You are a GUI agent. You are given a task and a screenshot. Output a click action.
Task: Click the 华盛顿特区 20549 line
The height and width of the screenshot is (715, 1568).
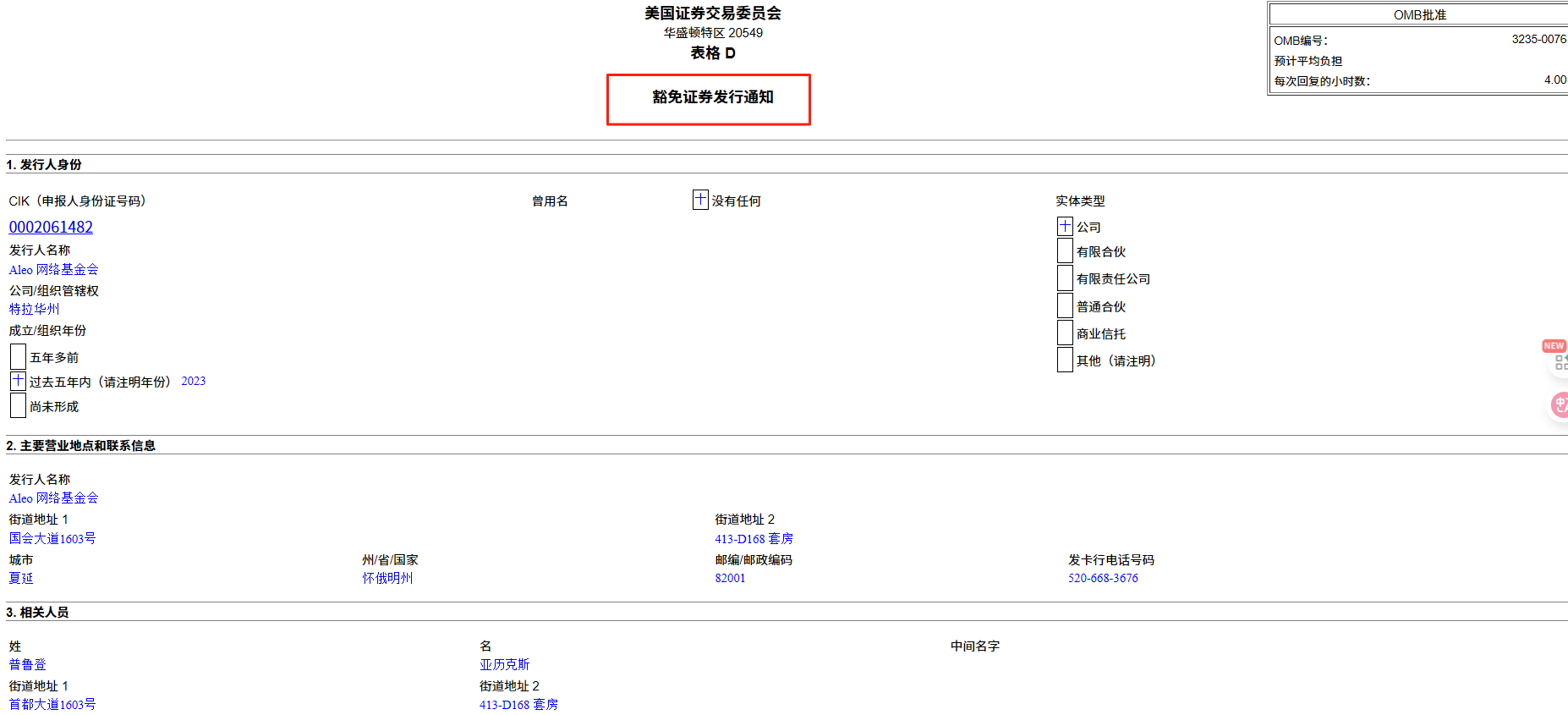712,32
